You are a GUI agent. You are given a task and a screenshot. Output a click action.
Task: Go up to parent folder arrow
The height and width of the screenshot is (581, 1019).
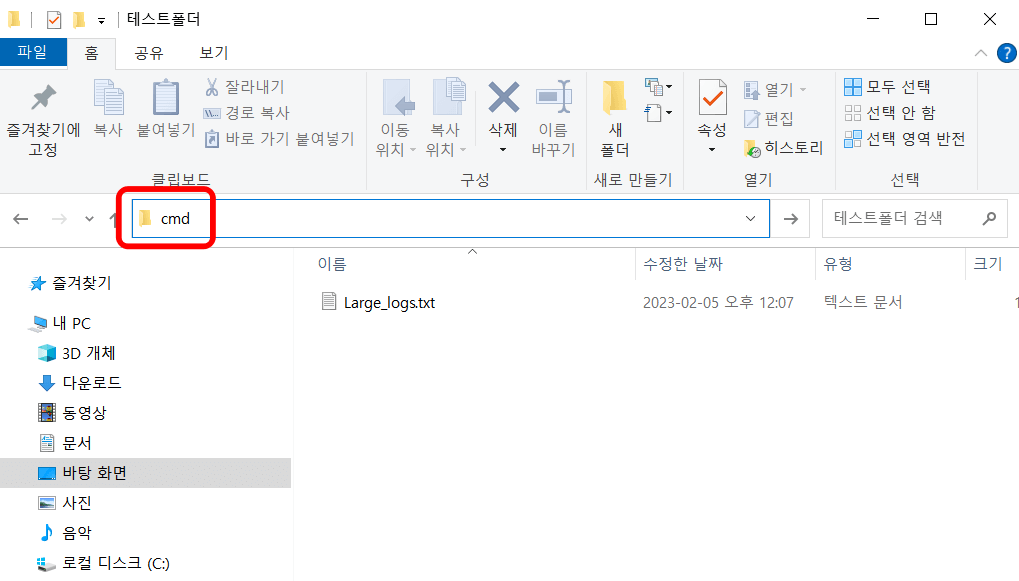[112, 218]
